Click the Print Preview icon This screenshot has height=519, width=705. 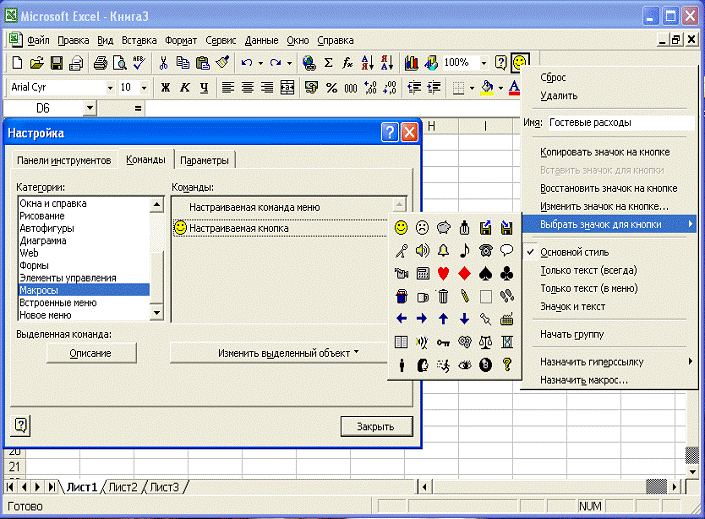point(120,63)
